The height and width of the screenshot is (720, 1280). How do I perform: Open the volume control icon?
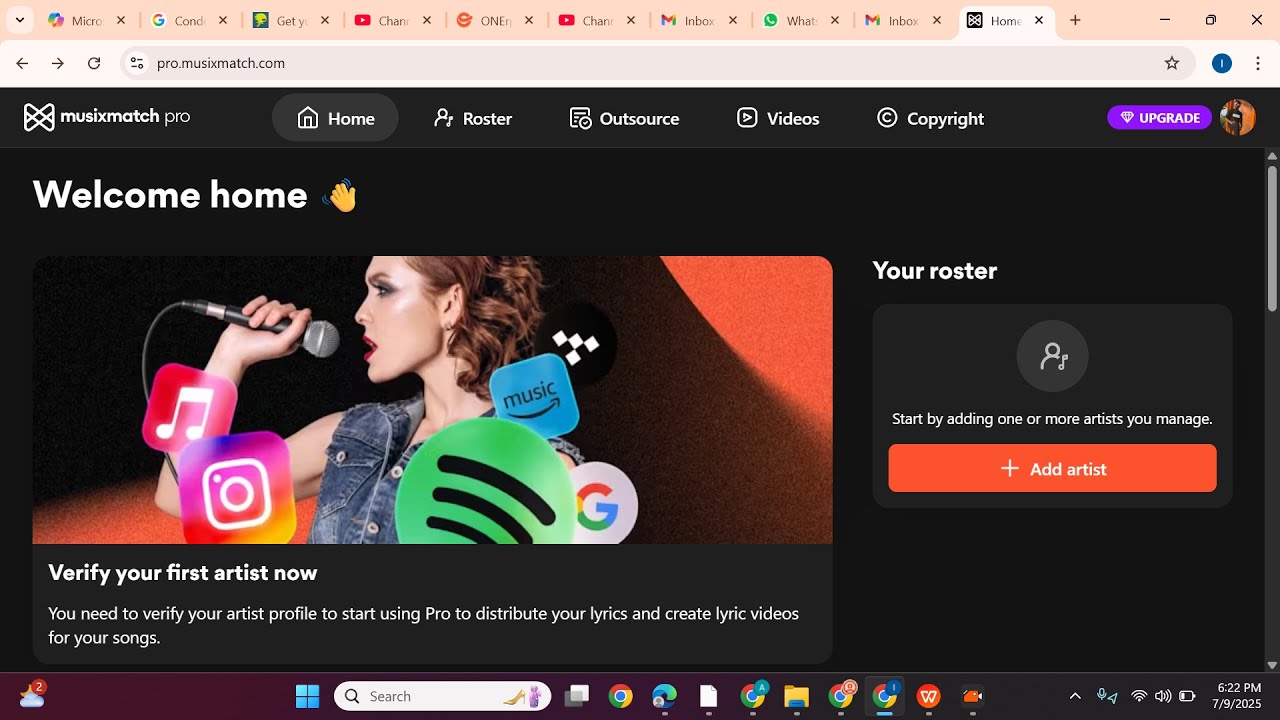[1163, 696]
